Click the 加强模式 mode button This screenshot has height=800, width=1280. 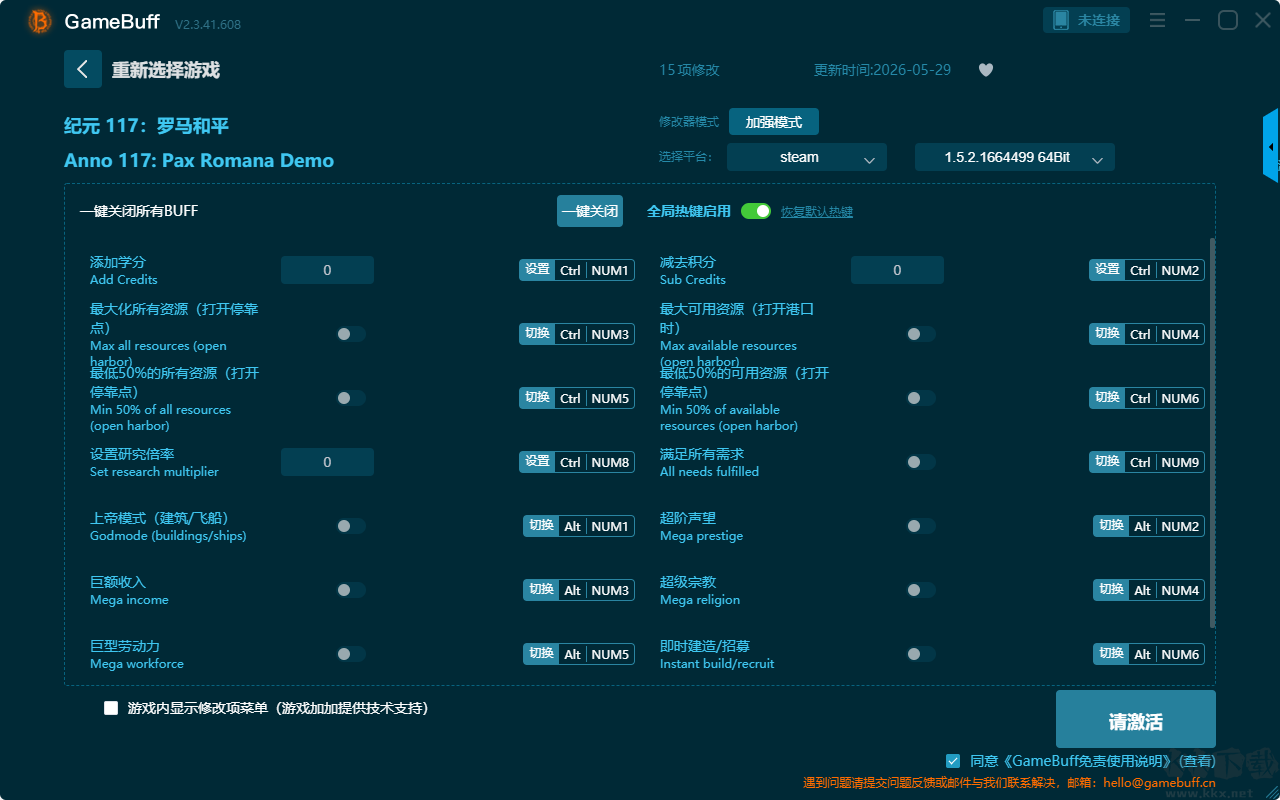(774, 122)
